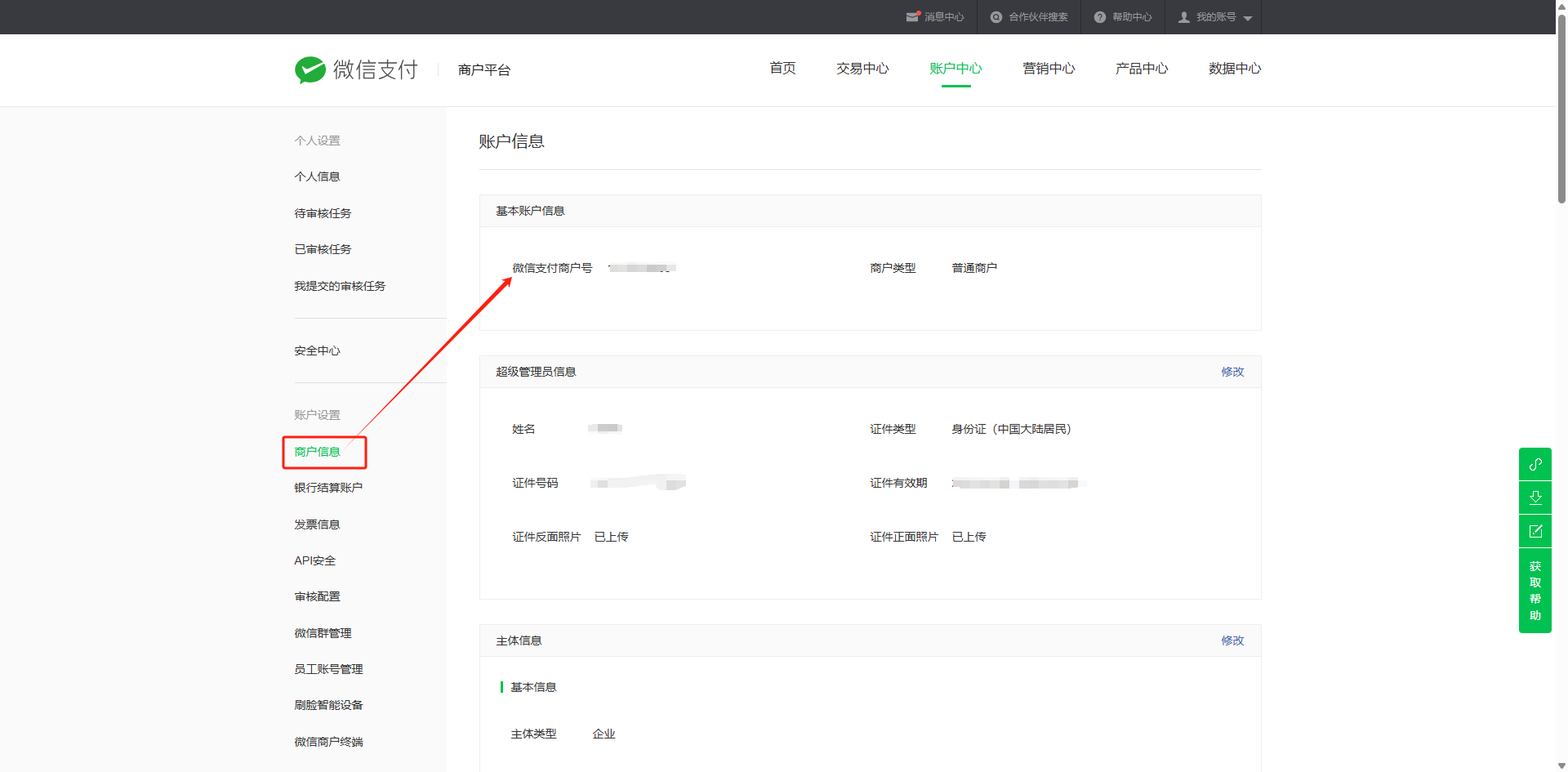This screenshot has height=772, width=1568.
Task: Go to the 营销中心 tab
Action: point(1048,69)
